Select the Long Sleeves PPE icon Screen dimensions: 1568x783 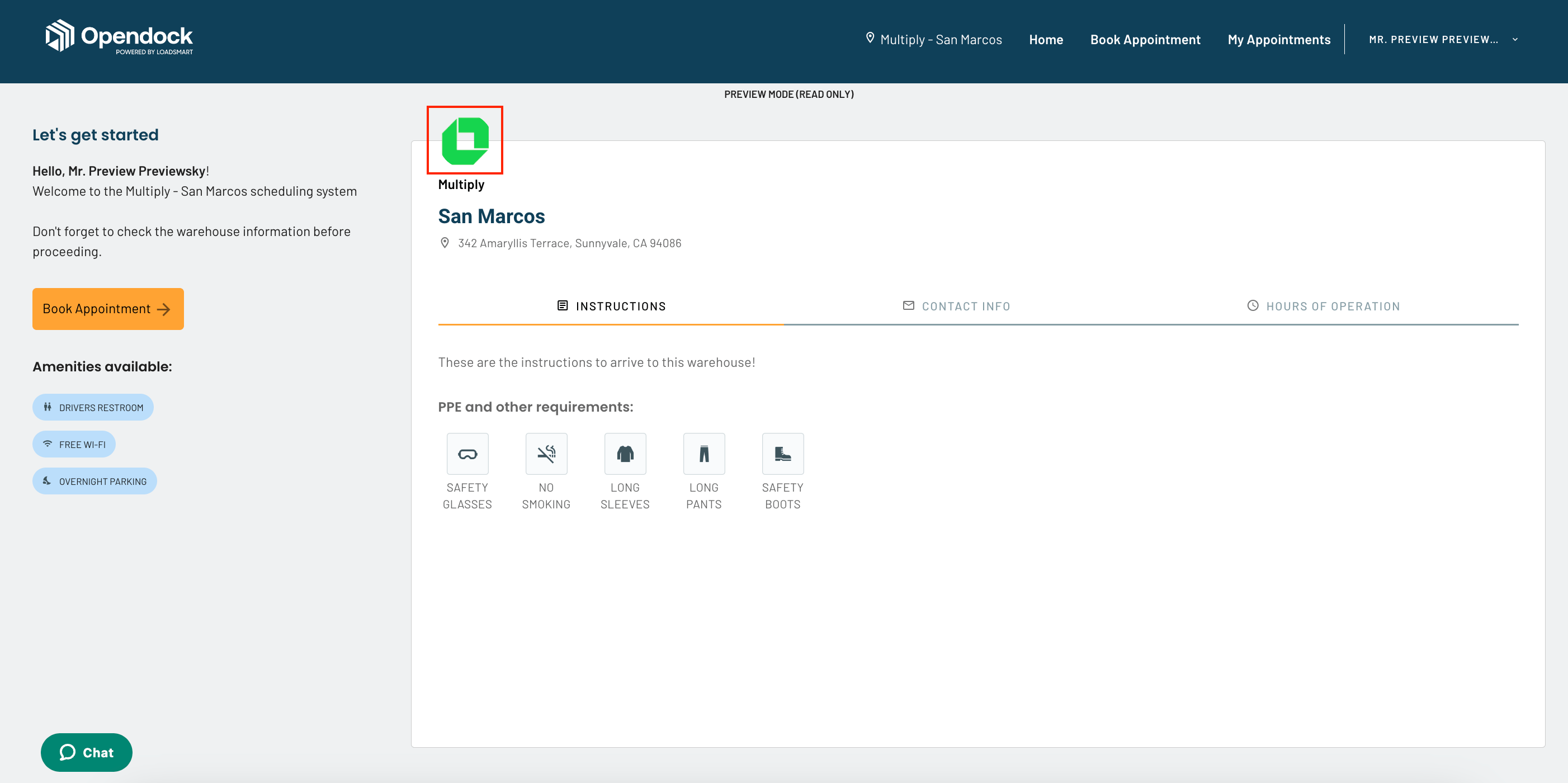click(625, 454)
